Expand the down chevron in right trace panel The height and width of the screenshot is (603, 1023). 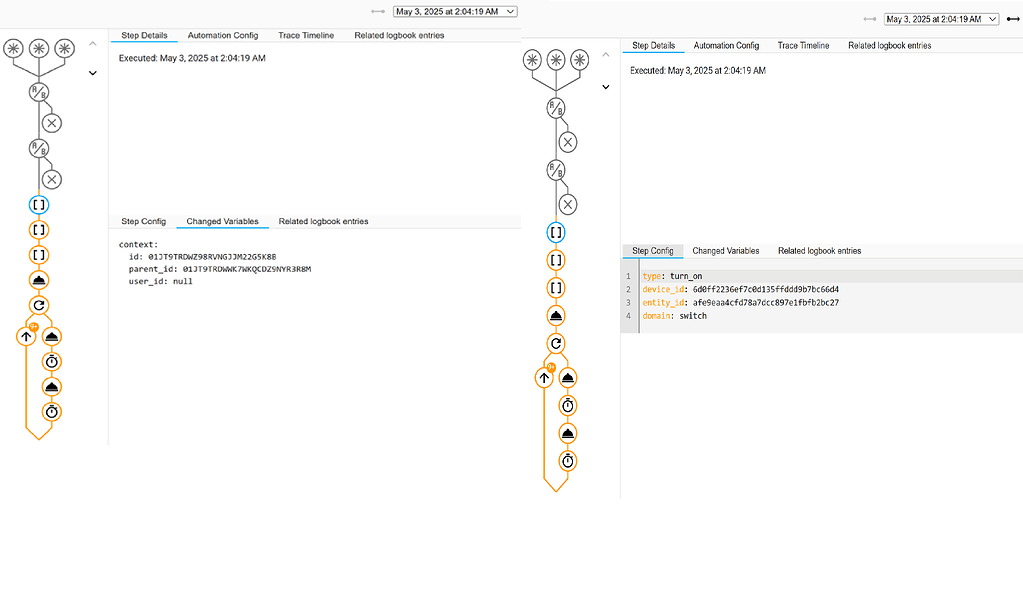click(605, 87)
